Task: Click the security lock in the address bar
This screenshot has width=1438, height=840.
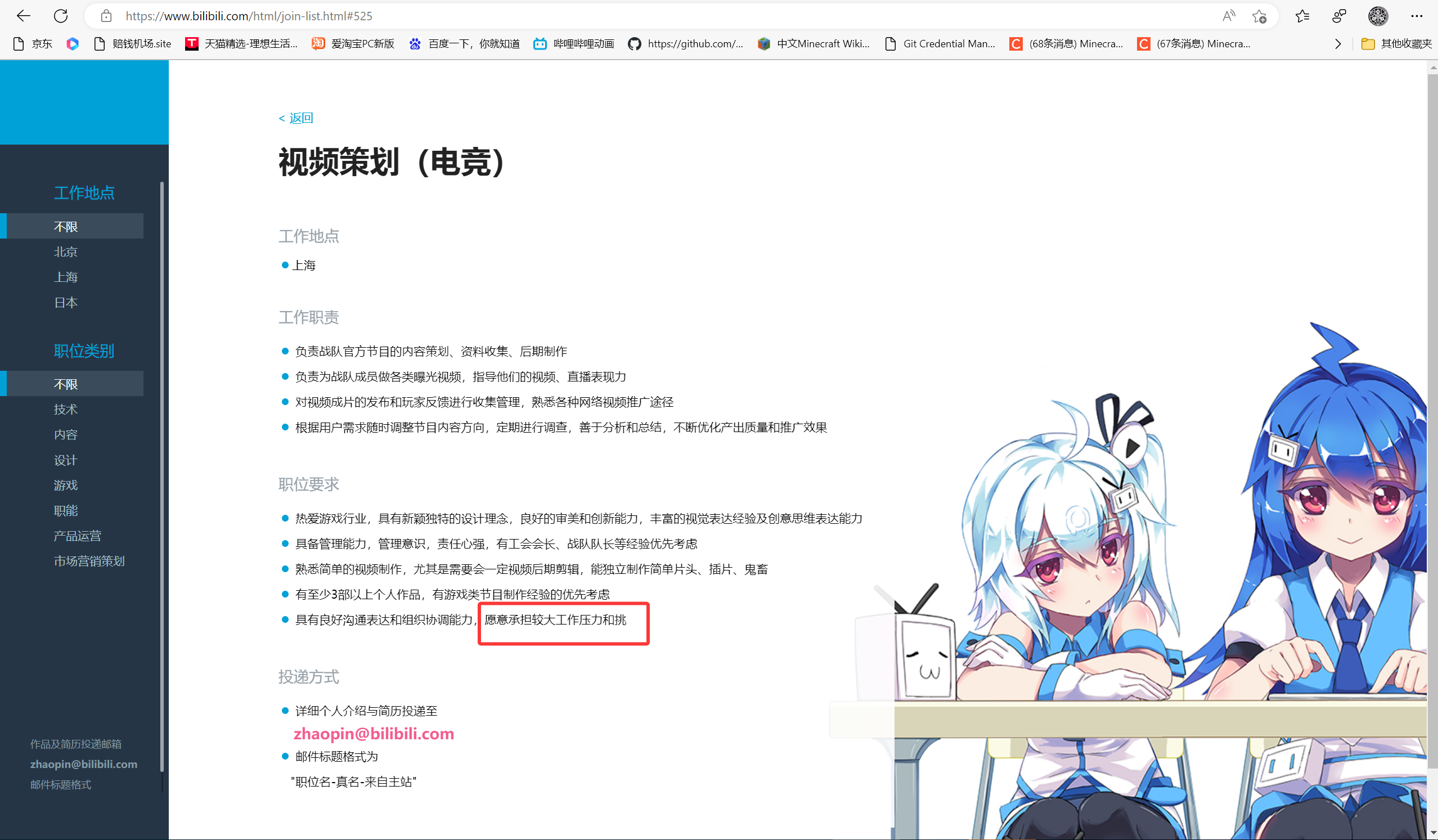Action: click(106, 15)
